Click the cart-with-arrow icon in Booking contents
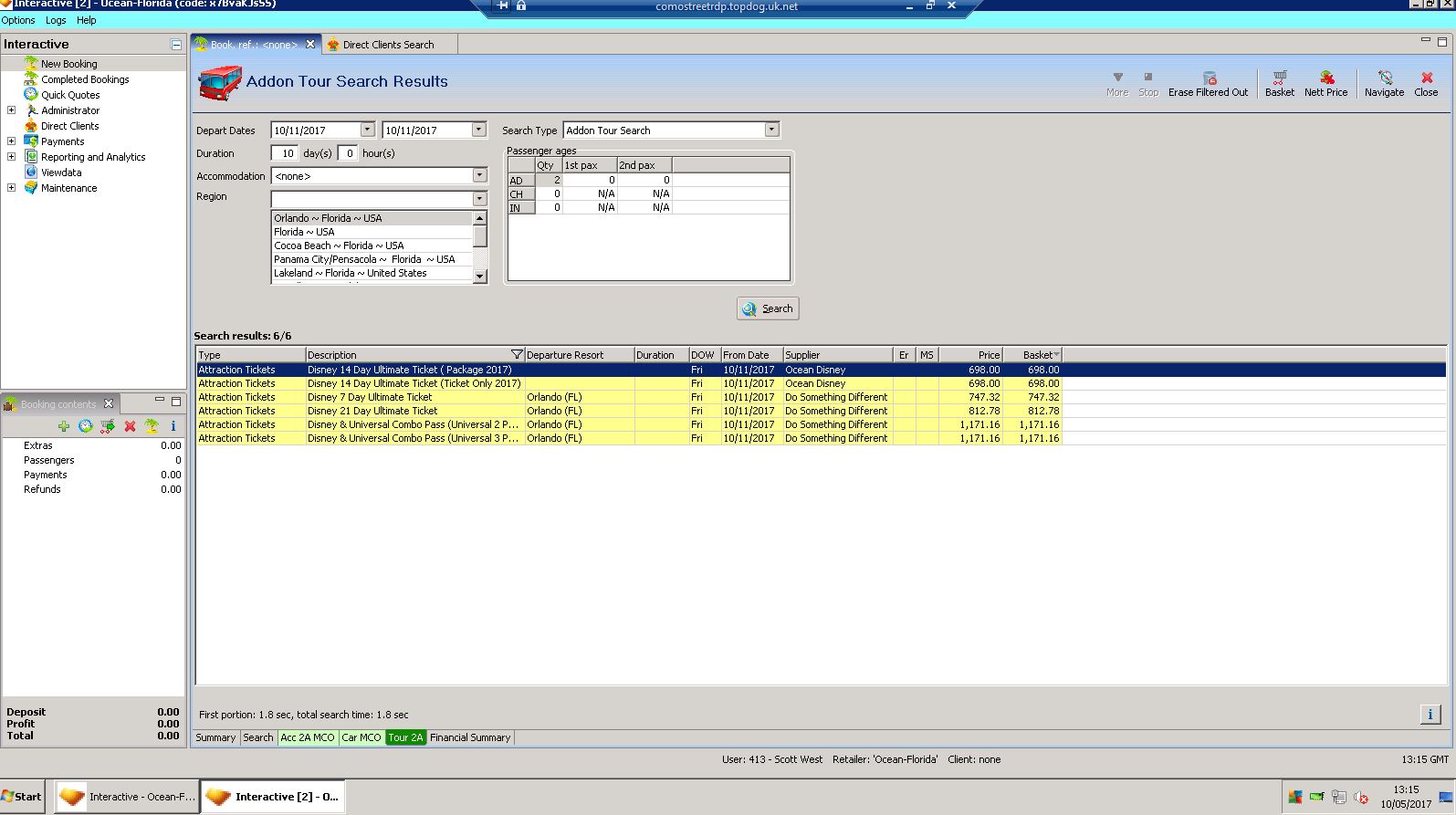The image size is (1456, 815). (x=108, y=426)
